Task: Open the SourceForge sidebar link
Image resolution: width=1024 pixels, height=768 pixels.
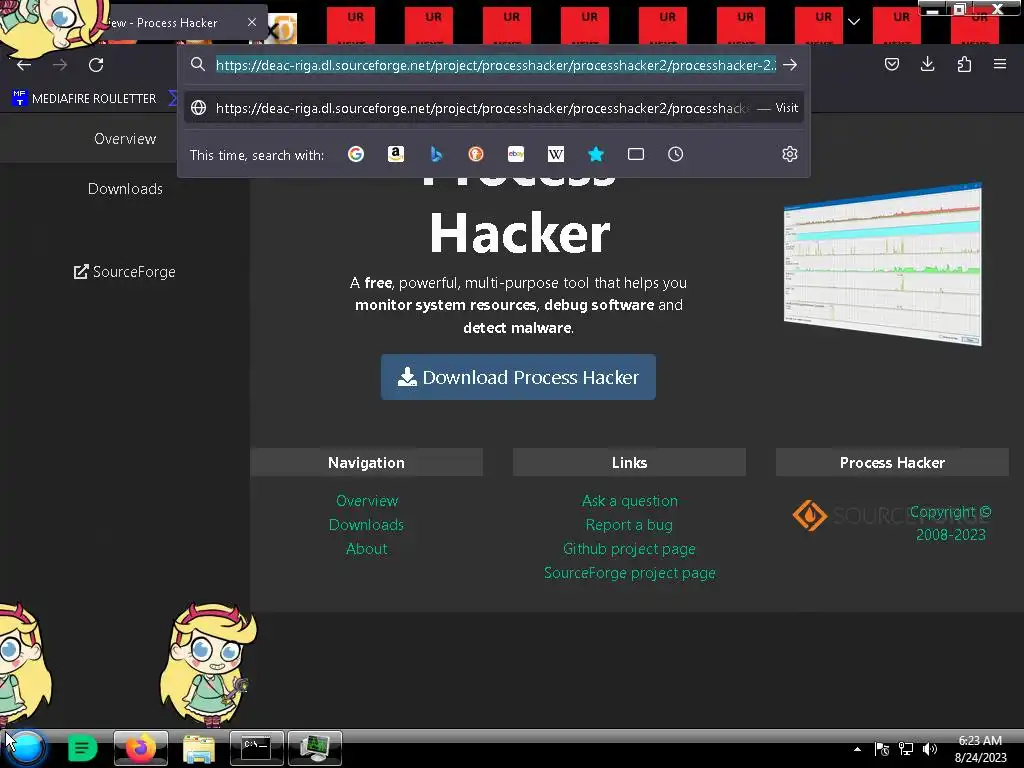Action: 125,272
